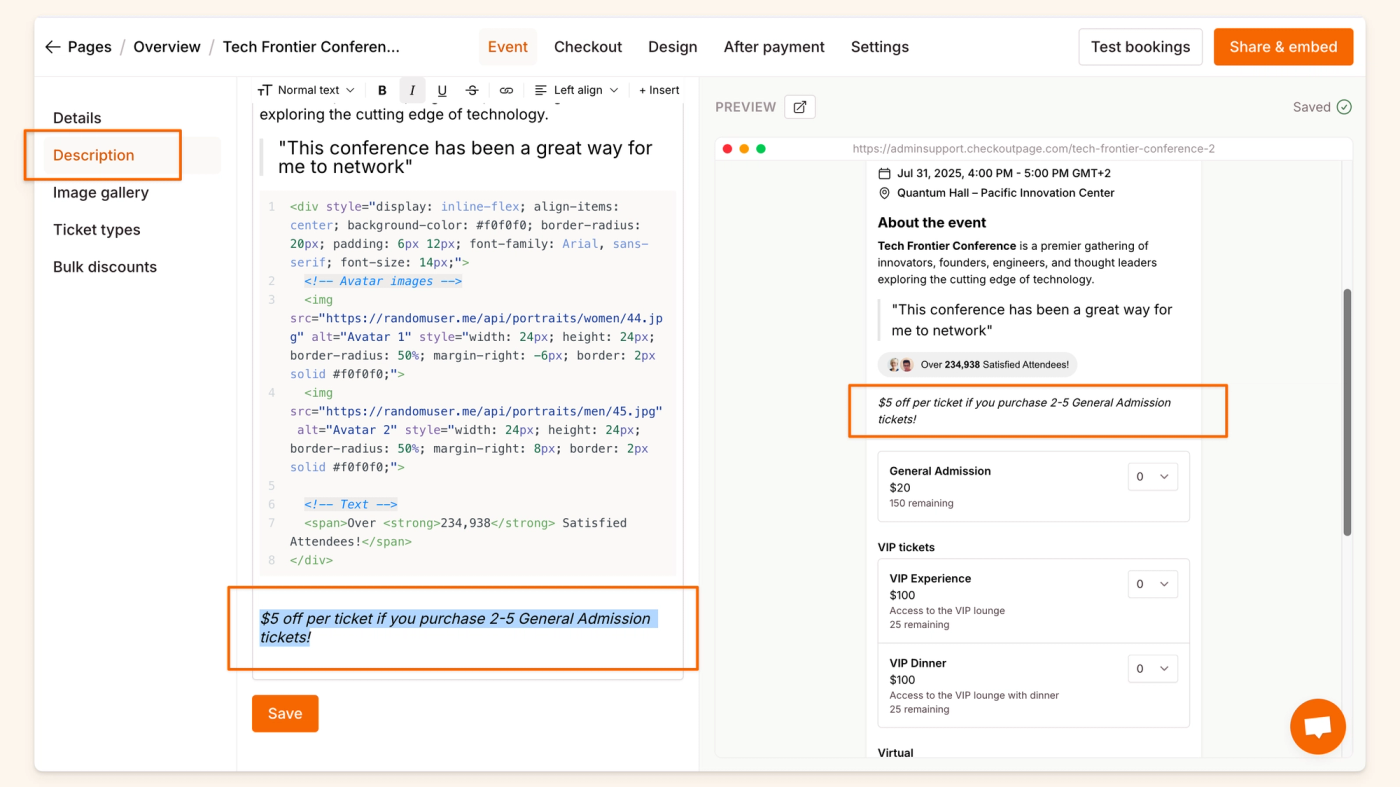Open VIP Experience quantity dropdown
Screen dimensions: 1400x787
(1152, 584)
